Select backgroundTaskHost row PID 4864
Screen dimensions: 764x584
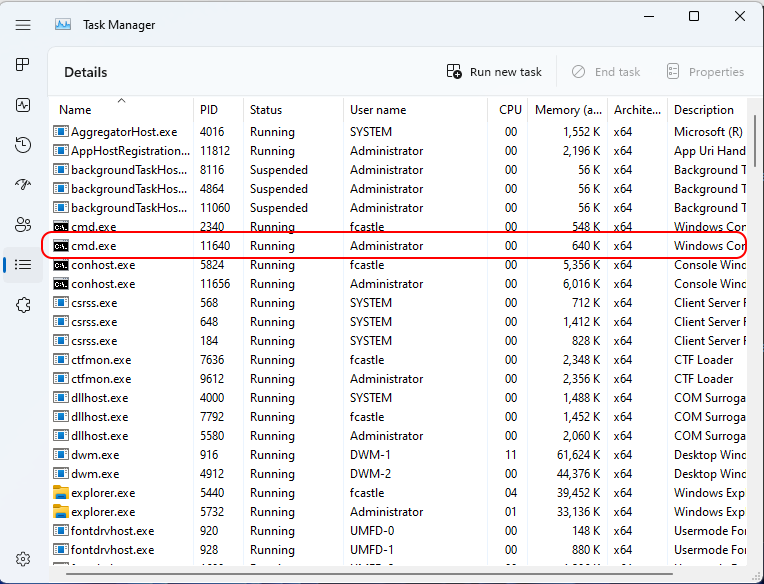click(x=398, y=189)
